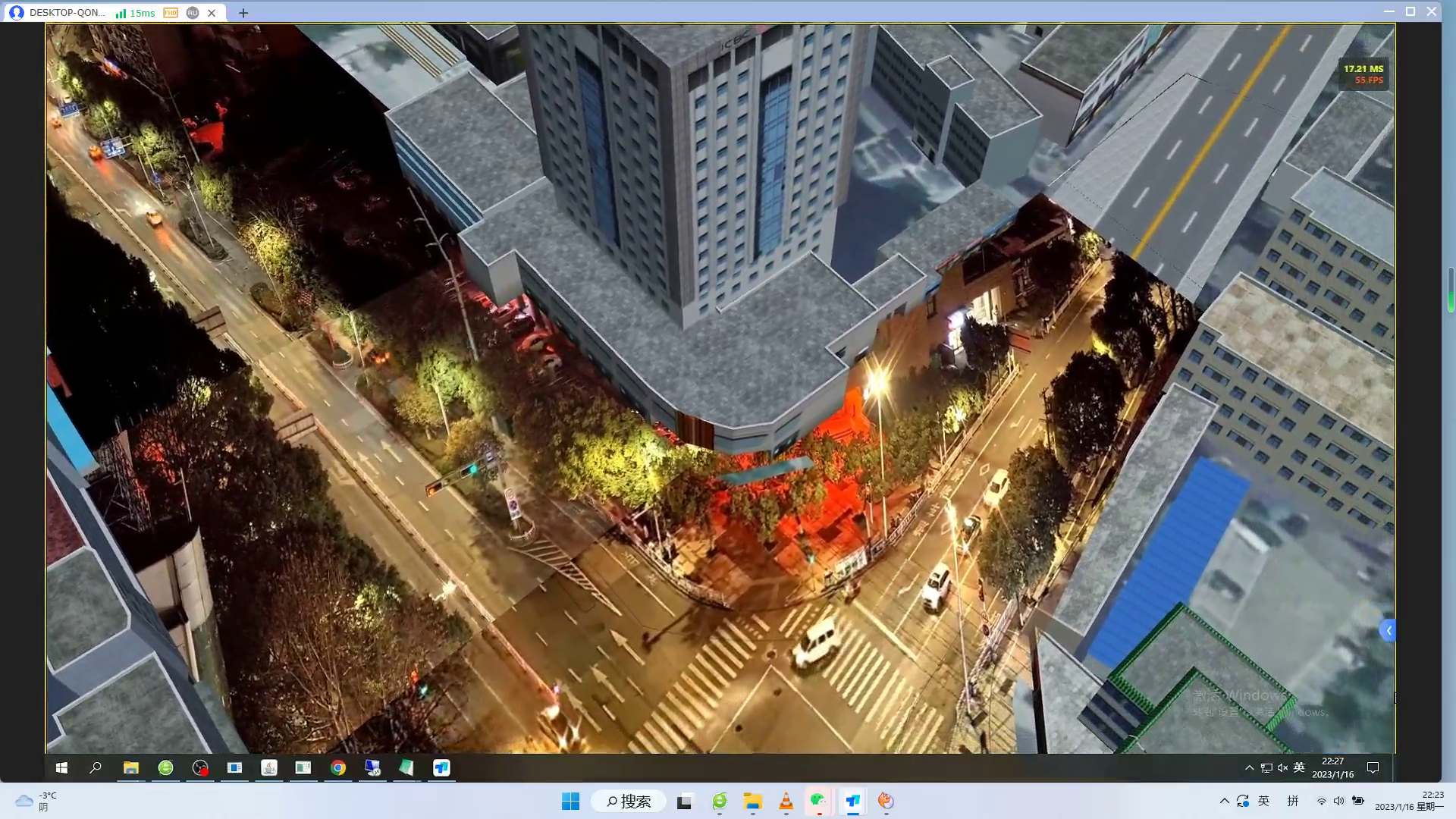1456x819 pixels.
Task: Click the local taskbar 搜索 search box
Action: tap(629, 801)
